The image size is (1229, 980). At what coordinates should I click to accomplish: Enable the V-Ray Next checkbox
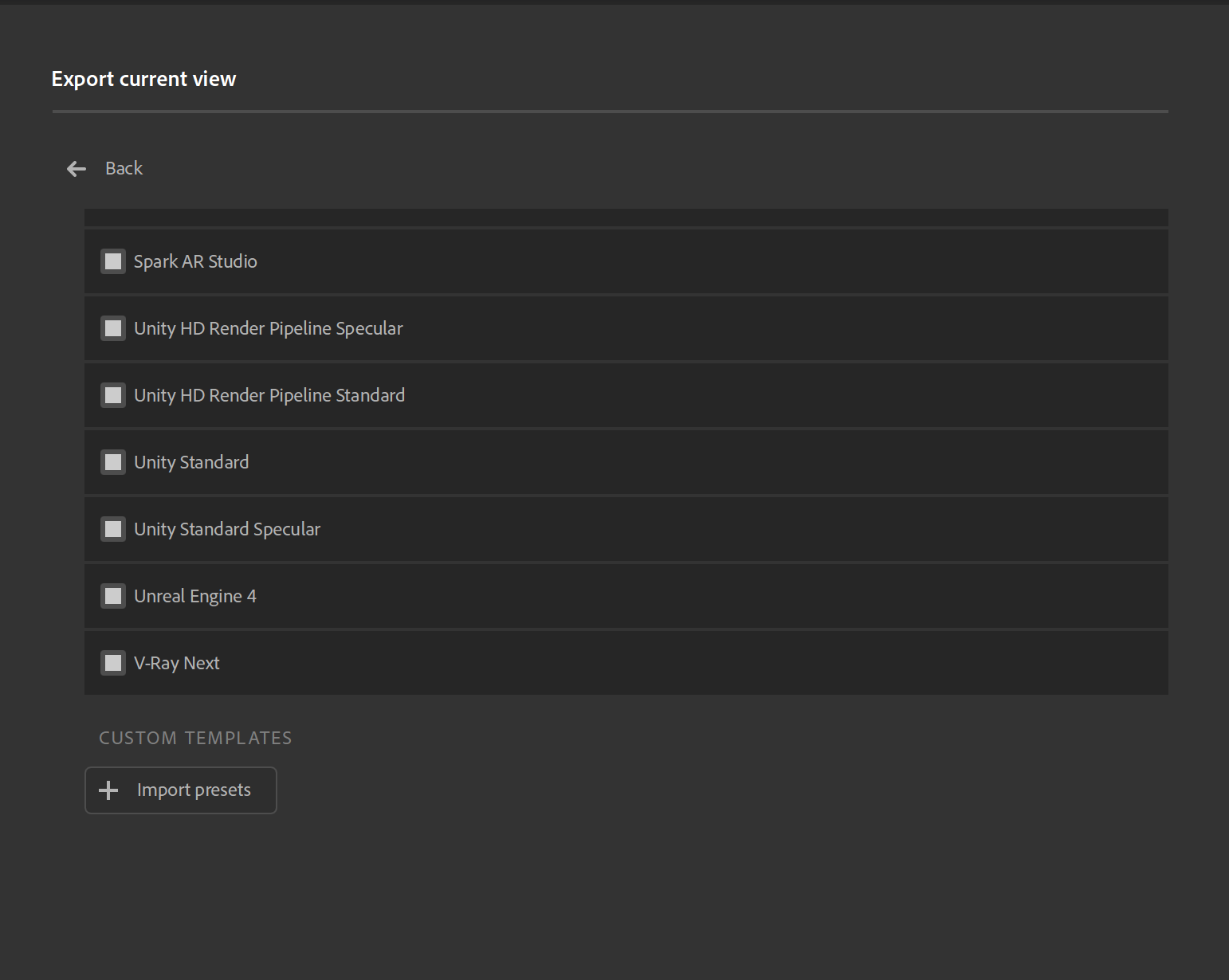(113, 663)
